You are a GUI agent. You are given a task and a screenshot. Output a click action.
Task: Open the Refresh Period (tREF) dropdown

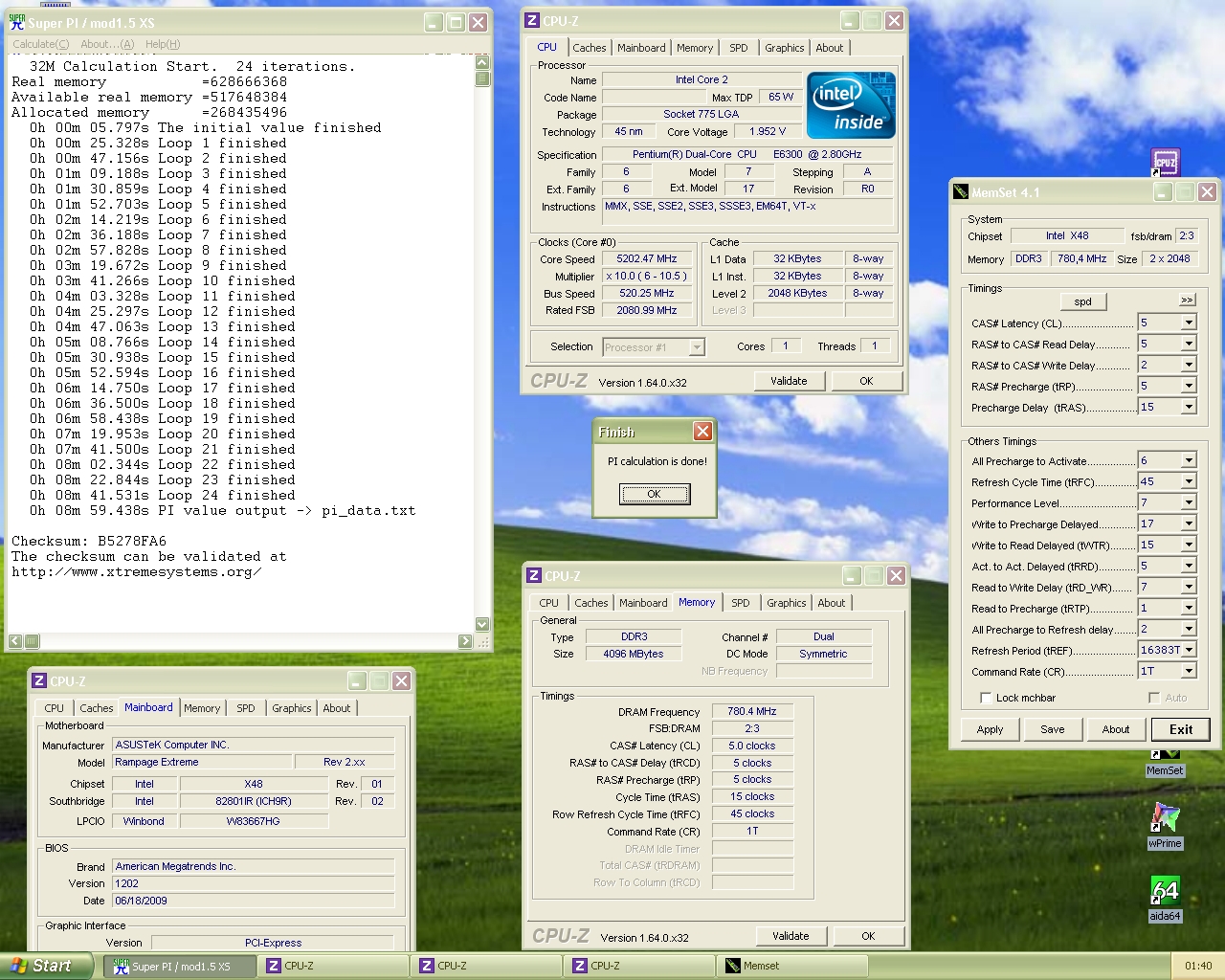[1189, 650]
